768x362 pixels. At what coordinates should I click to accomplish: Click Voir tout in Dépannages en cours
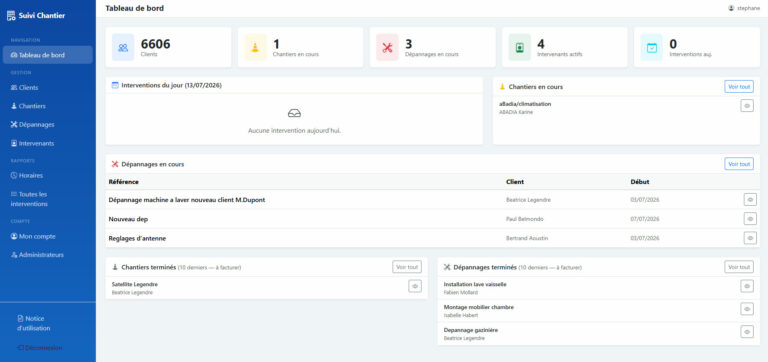coord(739,164)
